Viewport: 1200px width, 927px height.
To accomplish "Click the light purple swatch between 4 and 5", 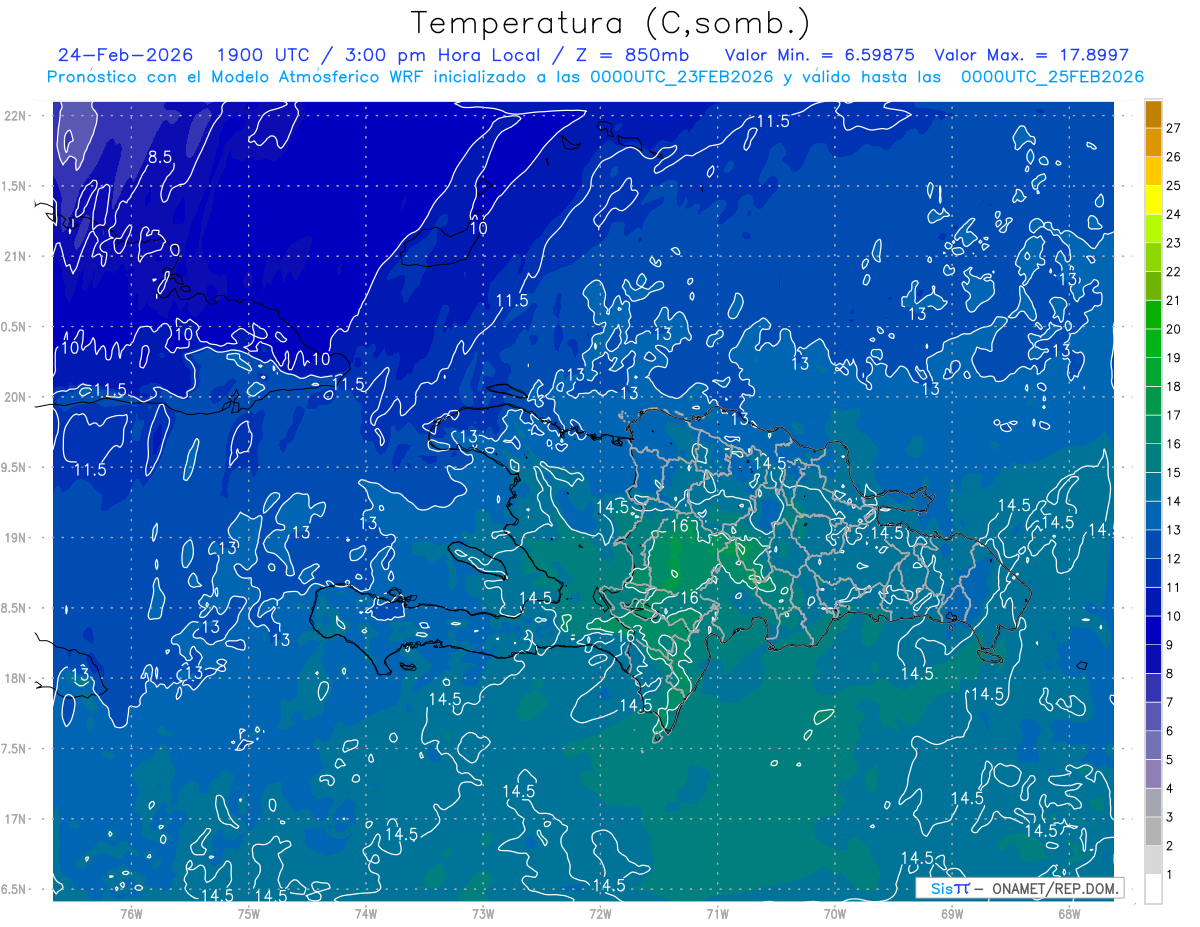I will point(1153,774).
